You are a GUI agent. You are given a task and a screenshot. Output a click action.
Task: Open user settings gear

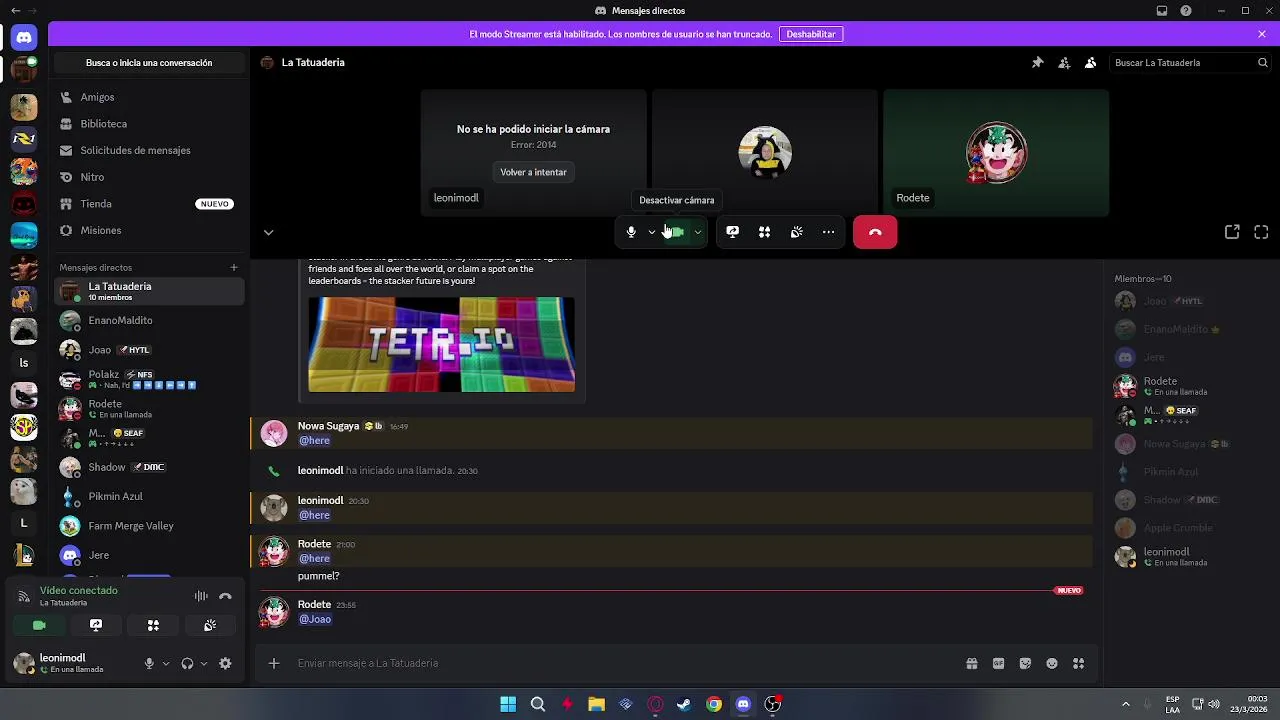pyautogui.click(x=225, y=663)
